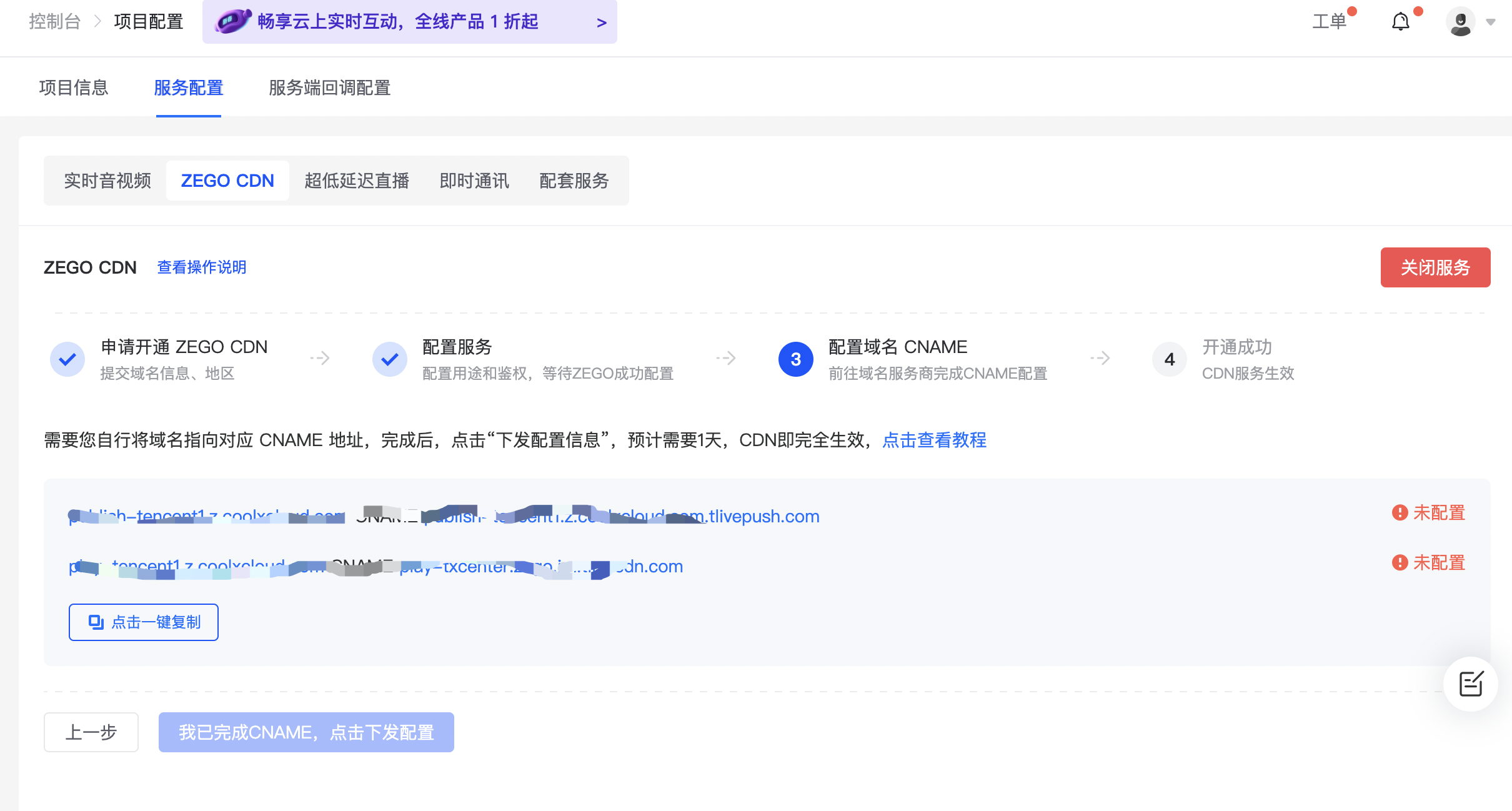
Task: Select 超低延迟直播 service tab
Action: (356, 181)
